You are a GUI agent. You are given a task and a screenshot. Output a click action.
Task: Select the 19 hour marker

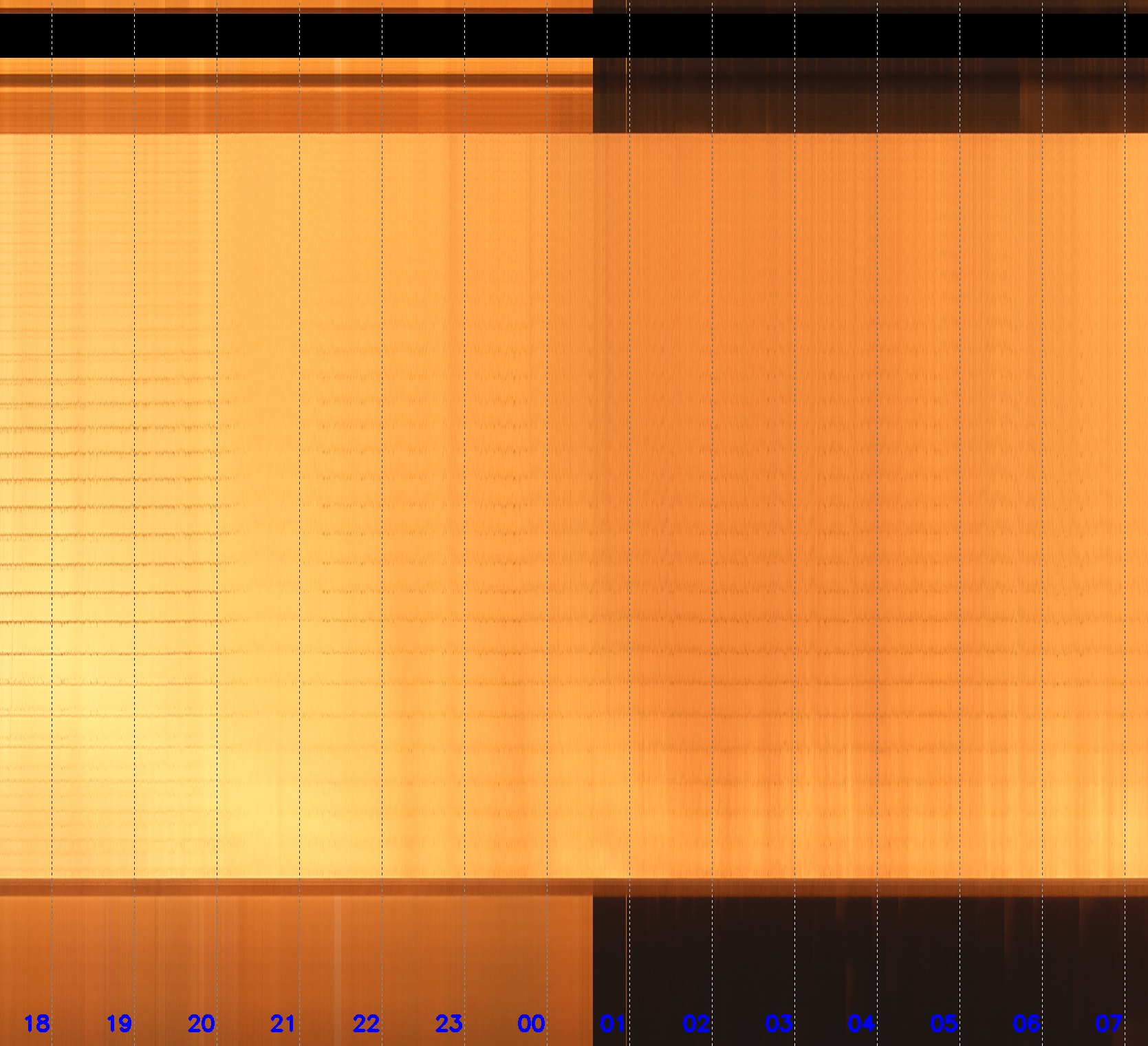119,1024
